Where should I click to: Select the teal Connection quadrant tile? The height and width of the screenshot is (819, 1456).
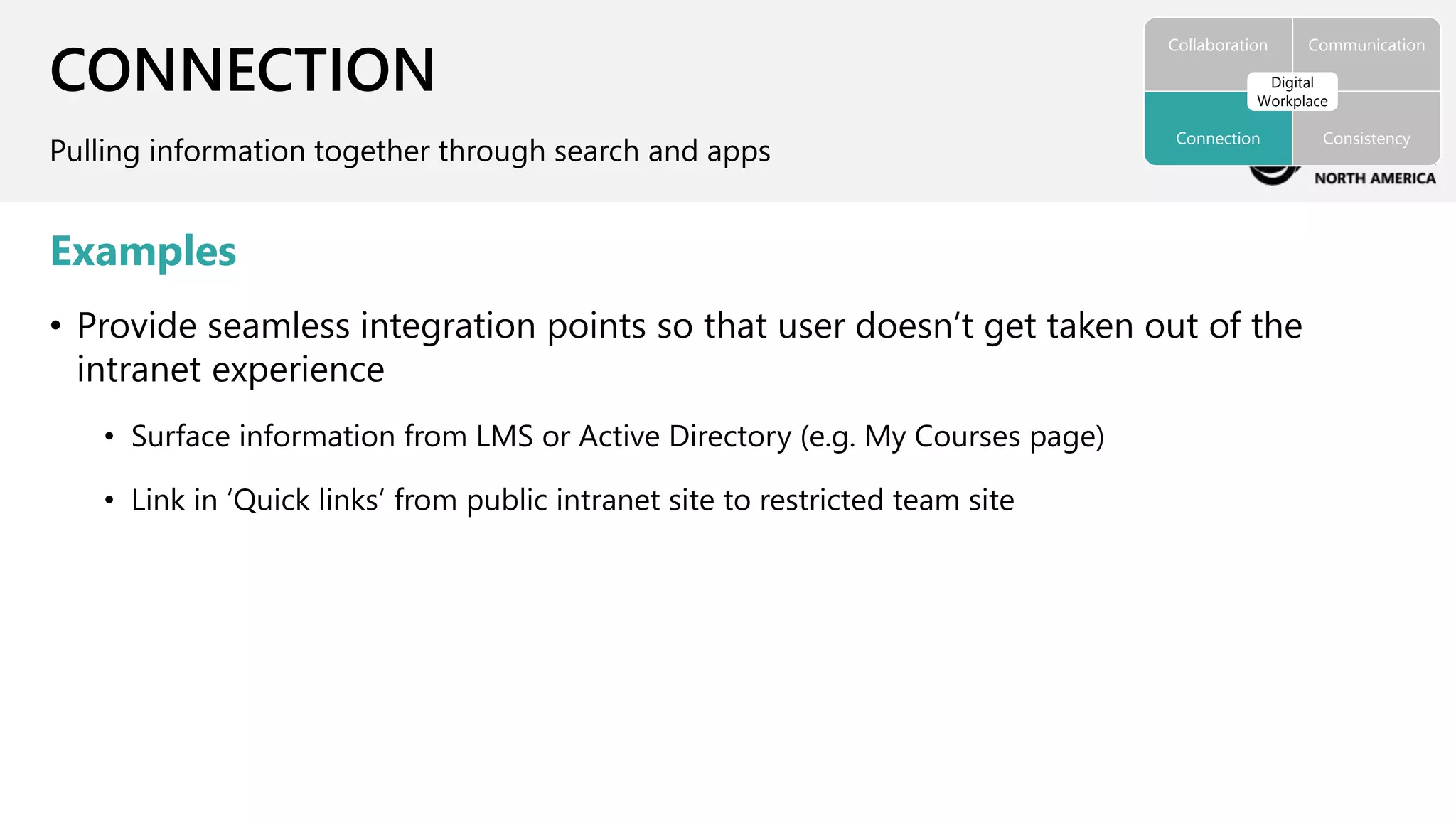tap(1218, 129)
